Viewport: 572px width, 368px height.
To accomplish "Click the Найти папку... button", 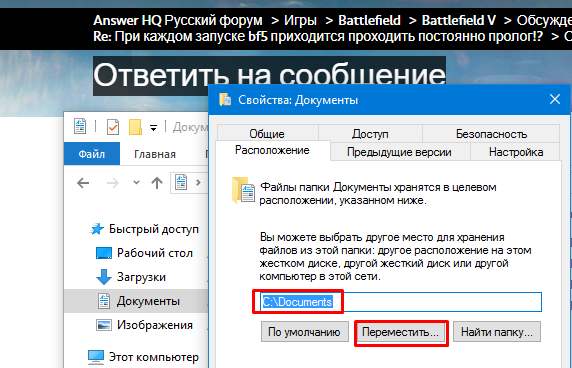I will (x=497, y=332).
